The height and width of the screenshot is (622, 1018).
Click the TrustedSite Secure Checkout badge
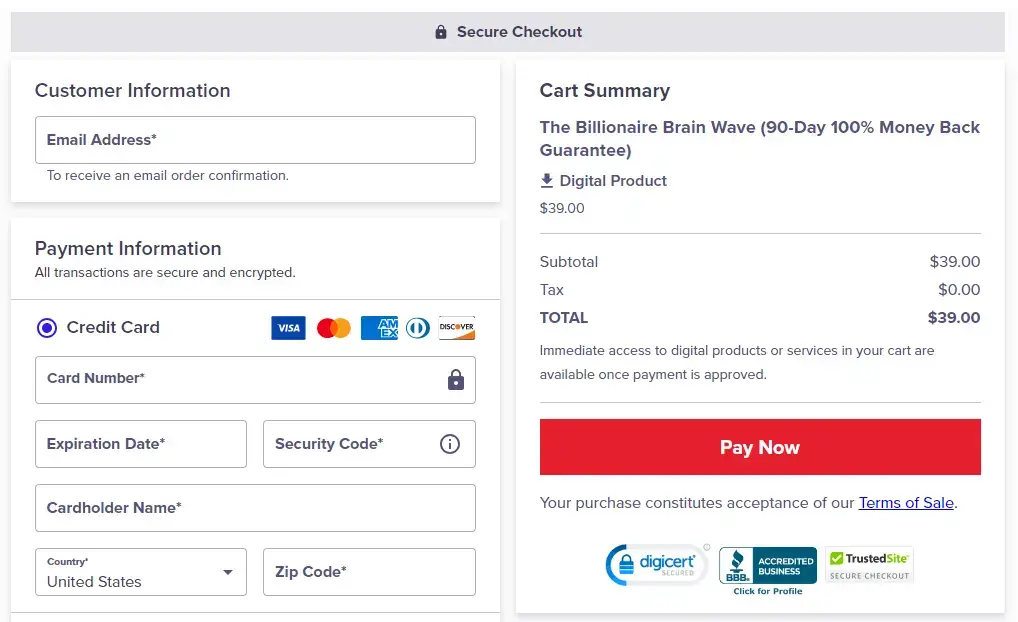point(868,563)
